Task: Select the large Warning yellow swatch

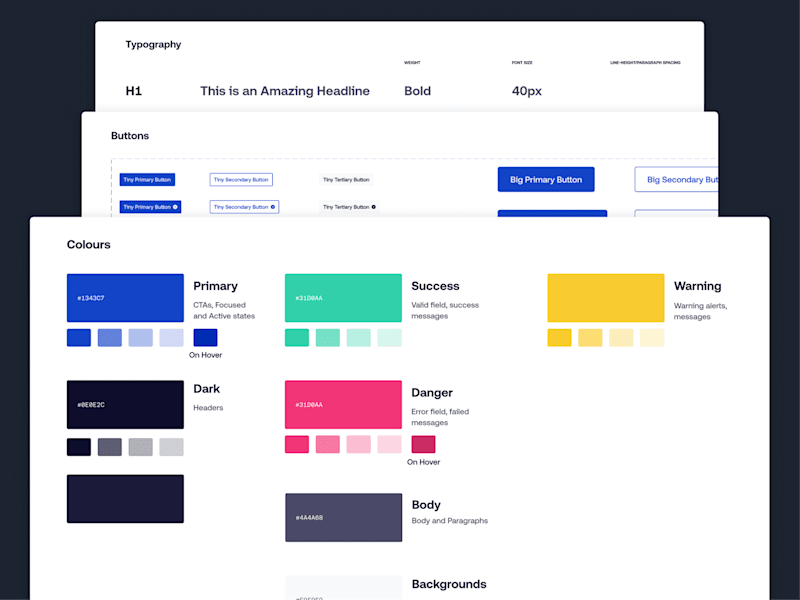Action: (606, 298)
